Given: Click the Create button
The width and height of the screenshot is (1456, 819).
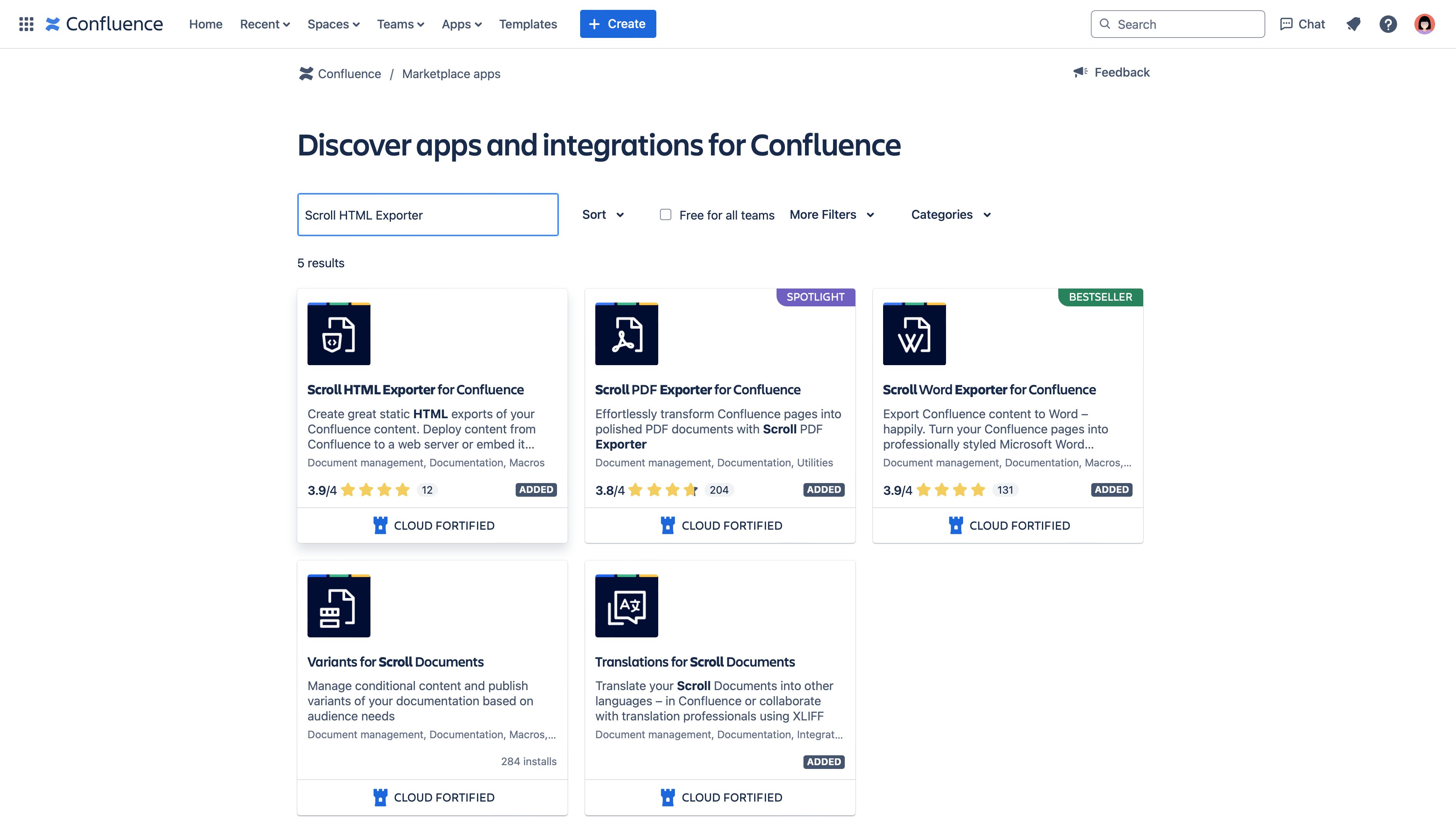Looking at the screenshot, I should pyautogui.click(x=617, y=24).
